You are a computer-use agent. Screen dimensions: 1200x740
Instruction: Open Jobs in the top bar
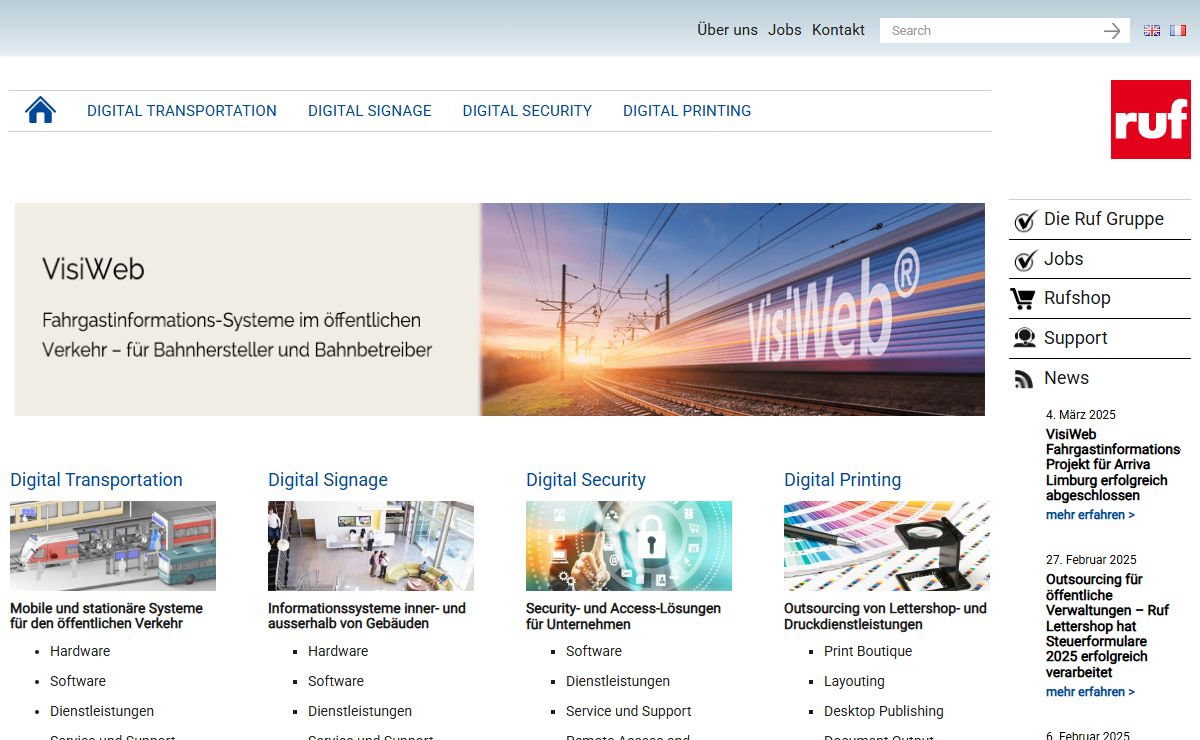(x=785, y=30)
